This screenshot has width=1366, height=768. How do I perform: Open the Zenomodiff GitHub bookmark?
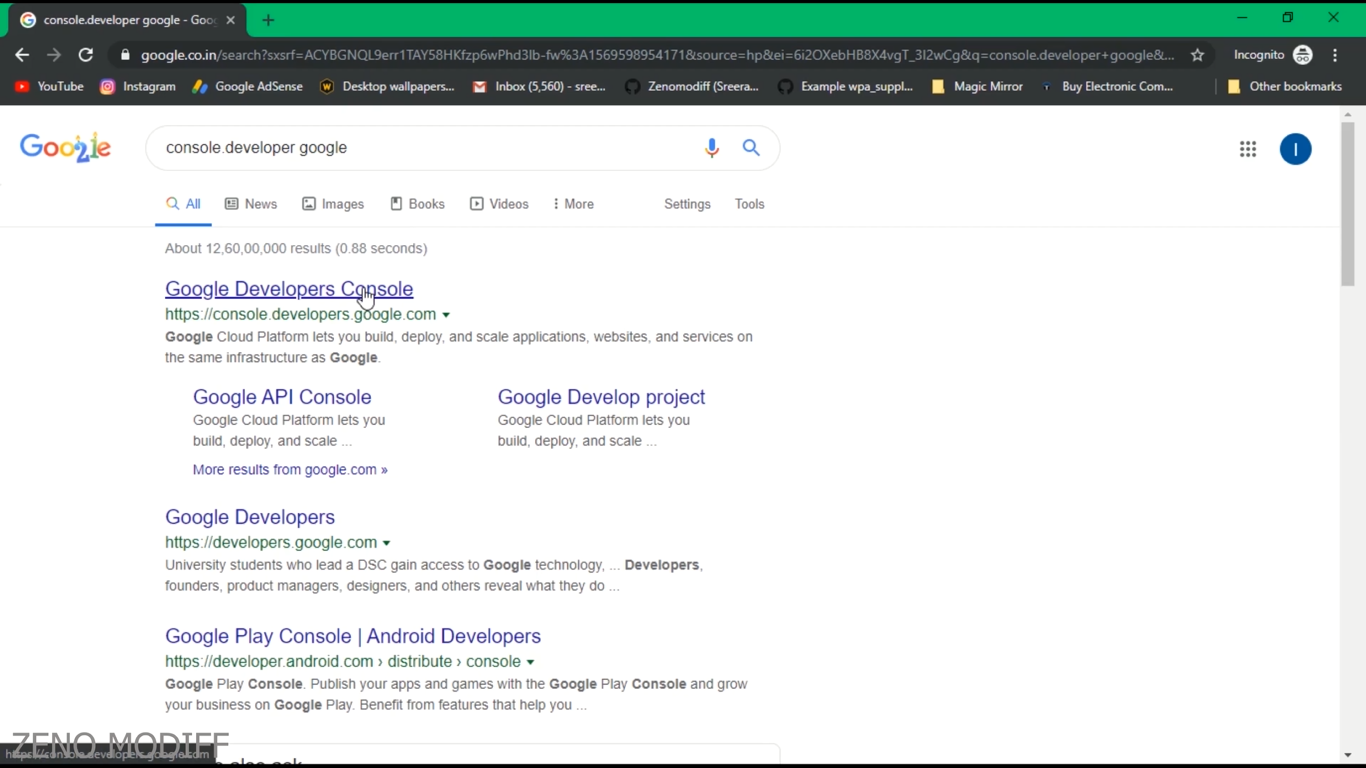[692, 87]
